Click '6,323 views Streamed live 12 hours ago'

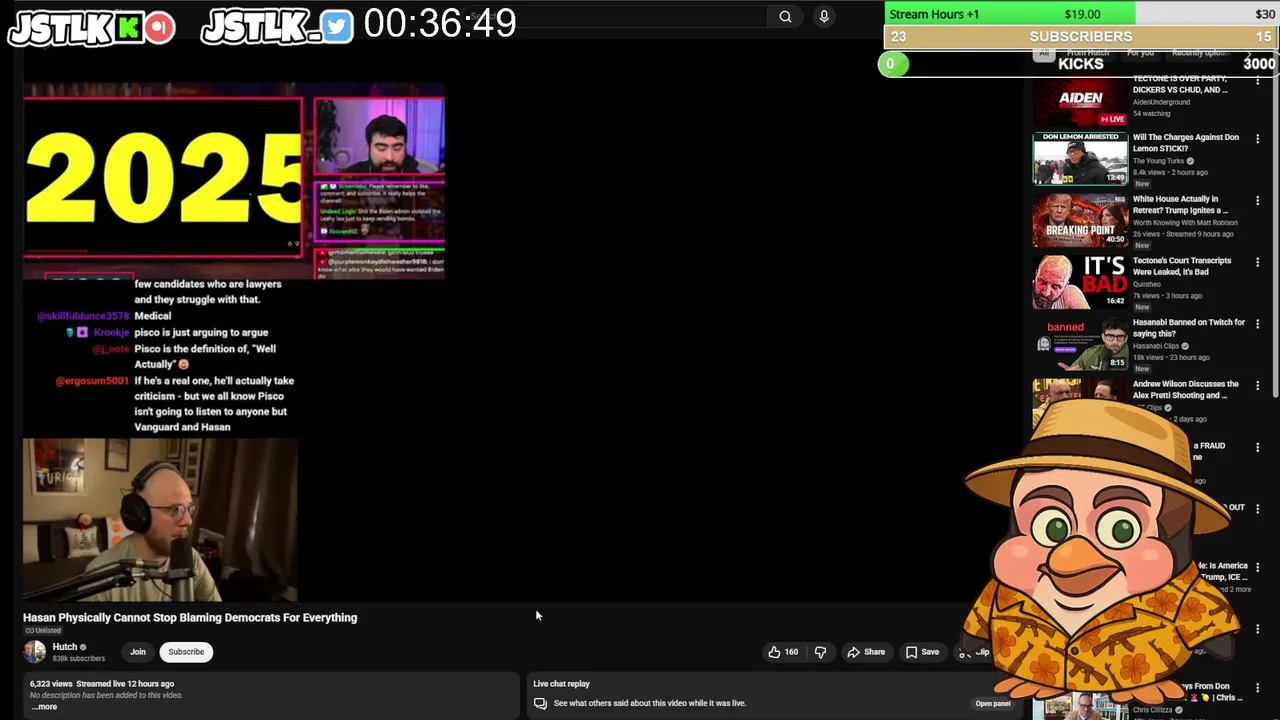102,684
